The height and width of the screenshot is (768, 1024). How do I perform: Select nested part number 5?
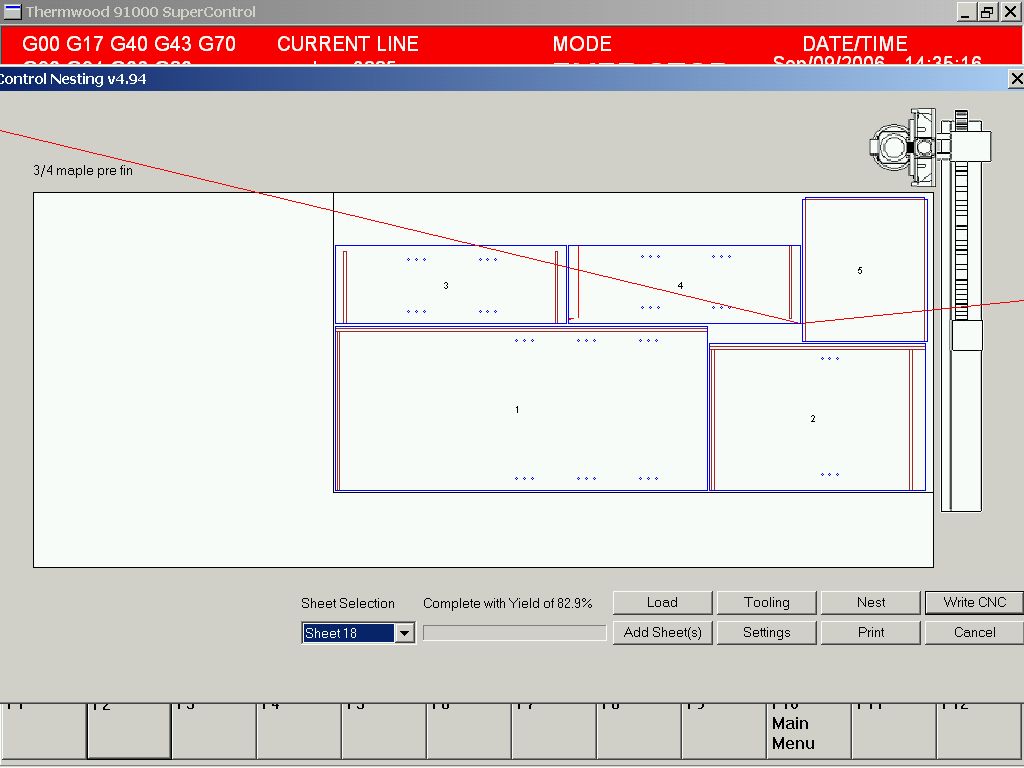tap(860, 271)
